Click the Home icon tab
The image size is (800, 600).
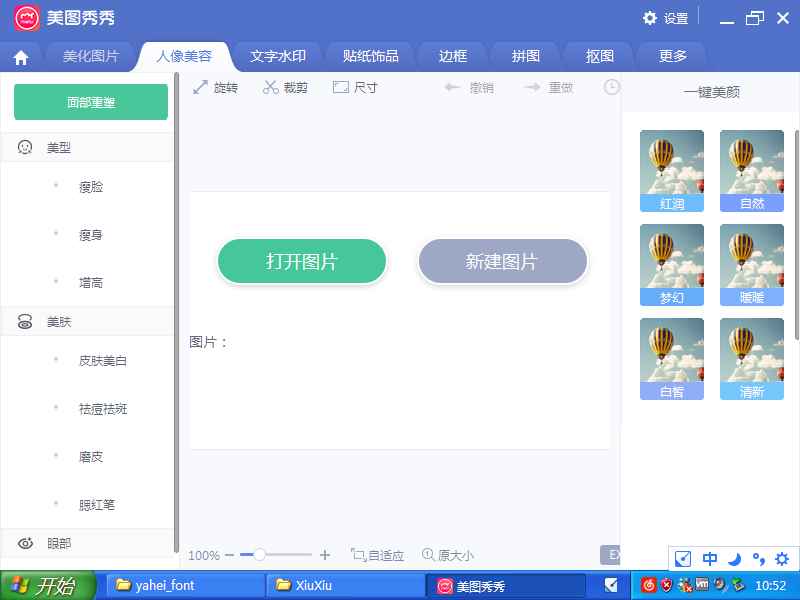[x=20, y=57]
